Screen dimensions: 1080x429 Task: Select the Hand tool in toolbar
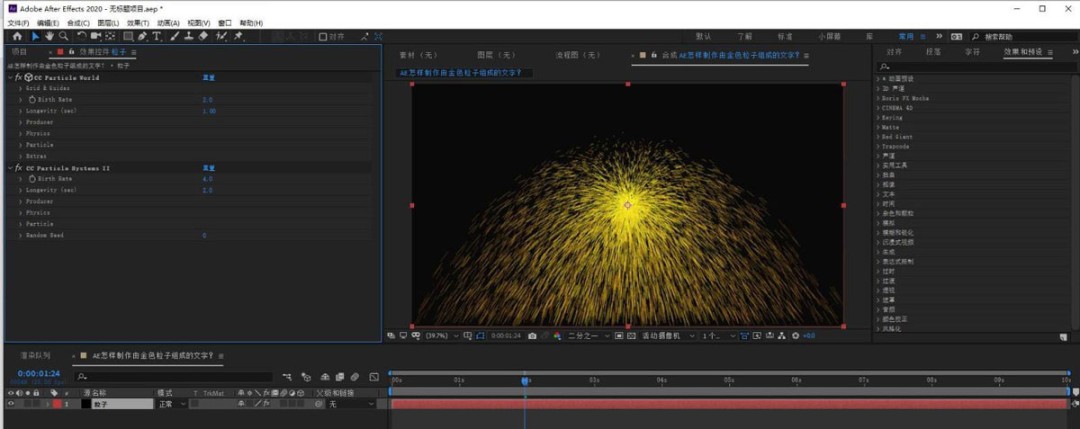click(49, 36)
